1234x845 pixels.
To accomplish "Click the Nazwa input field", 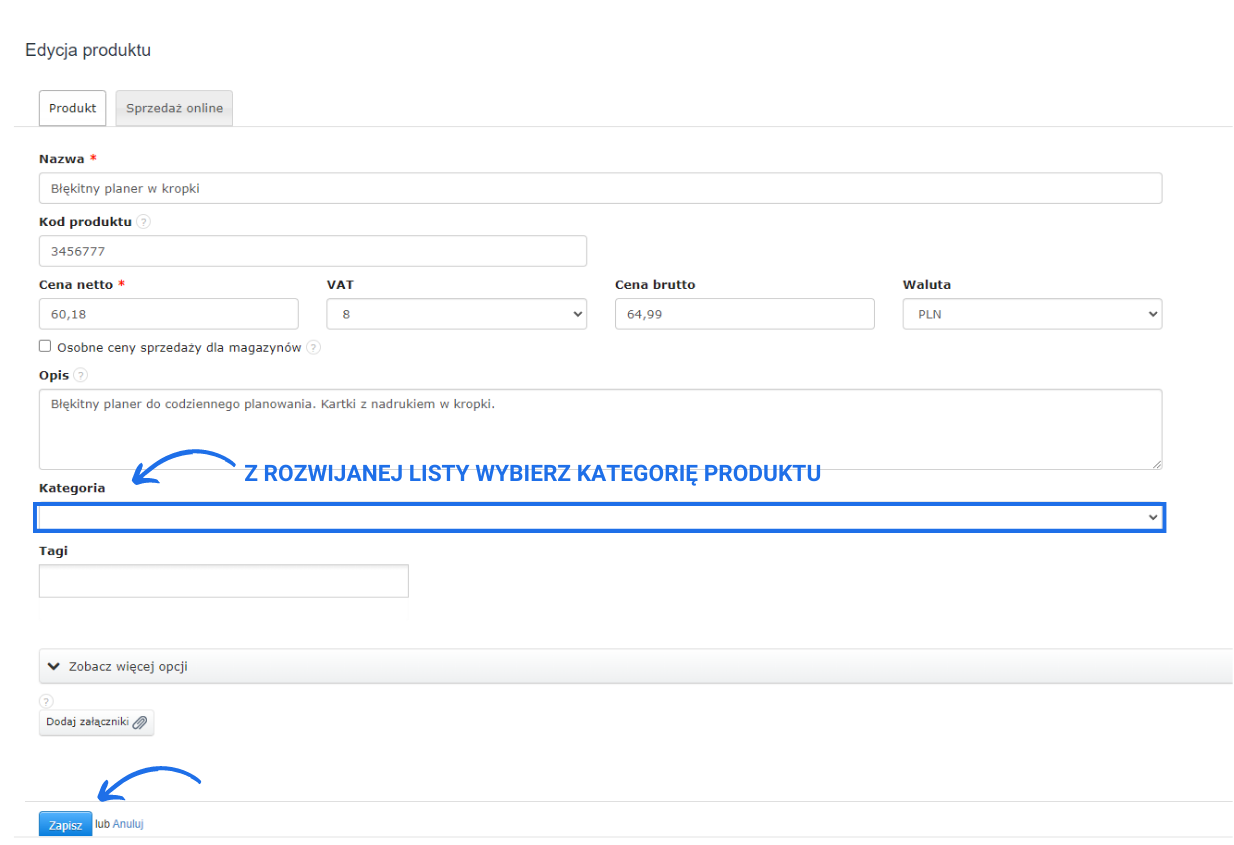I will pos(600,188).
